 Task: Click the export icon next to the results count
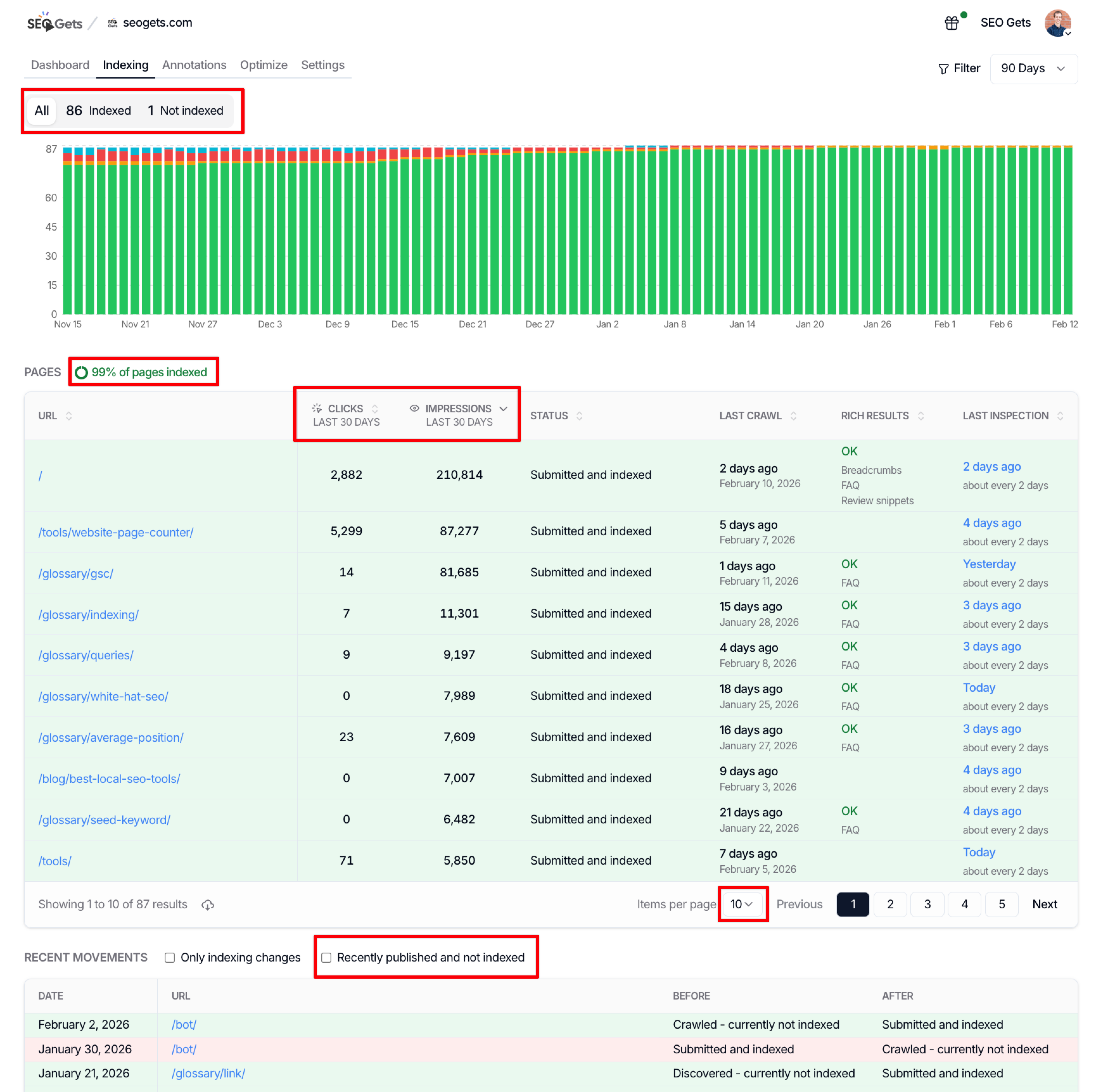point(207,905)
